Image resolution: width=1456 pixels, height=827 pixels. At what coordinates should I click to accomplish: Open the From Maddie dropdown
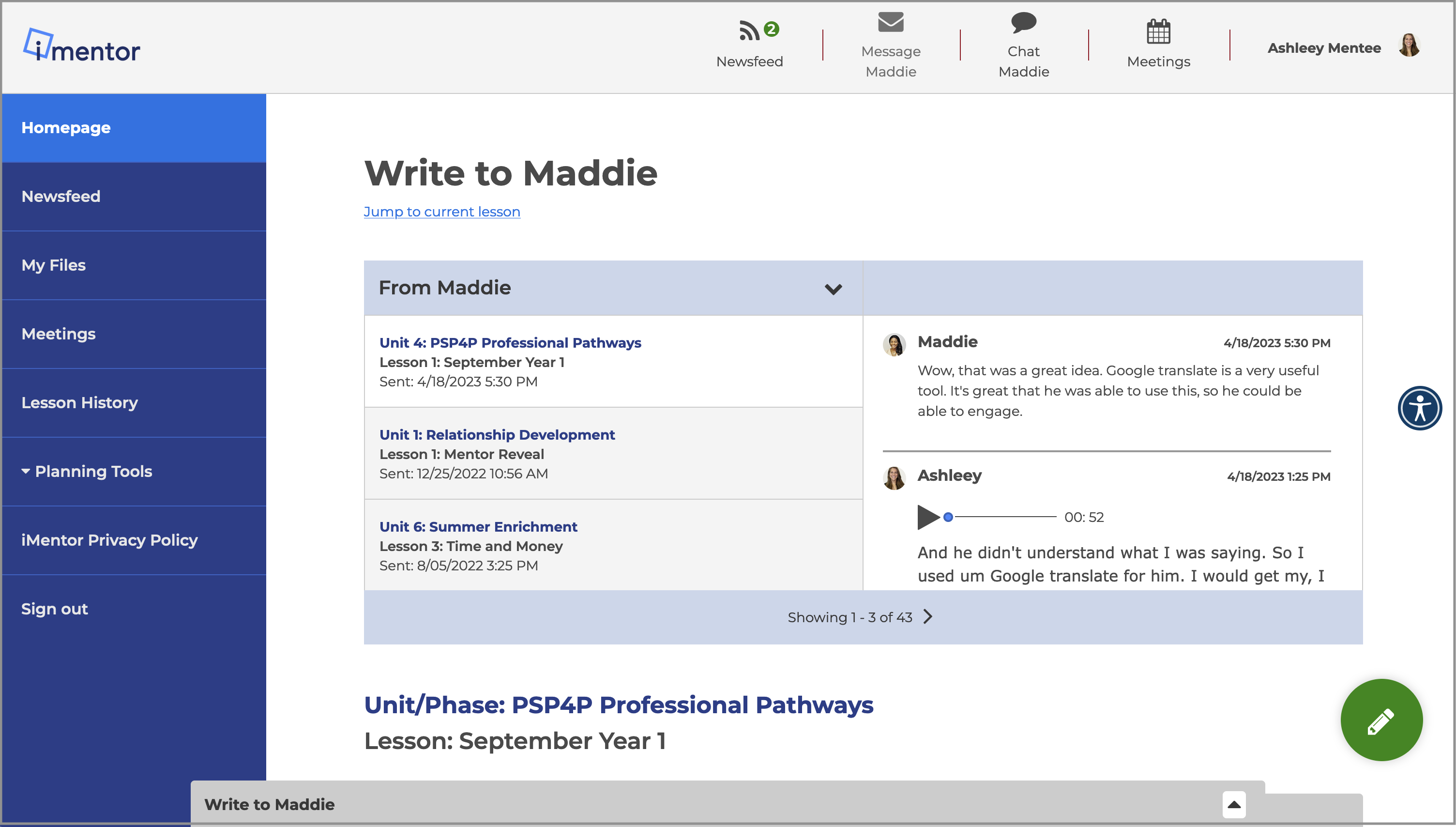coord(833,289)
